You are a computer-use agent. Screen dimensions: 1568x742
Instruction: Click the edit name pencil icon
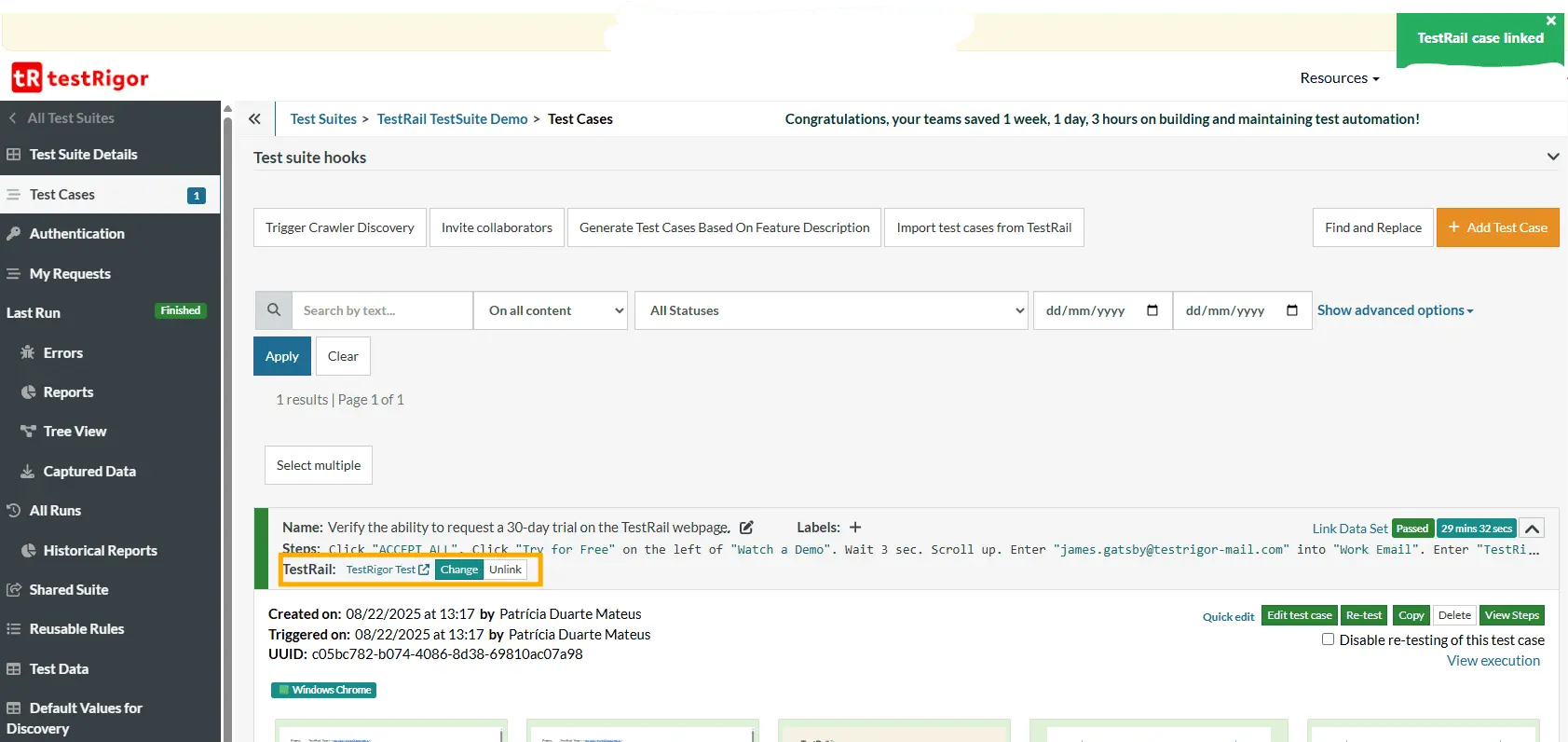click(746, 528)
